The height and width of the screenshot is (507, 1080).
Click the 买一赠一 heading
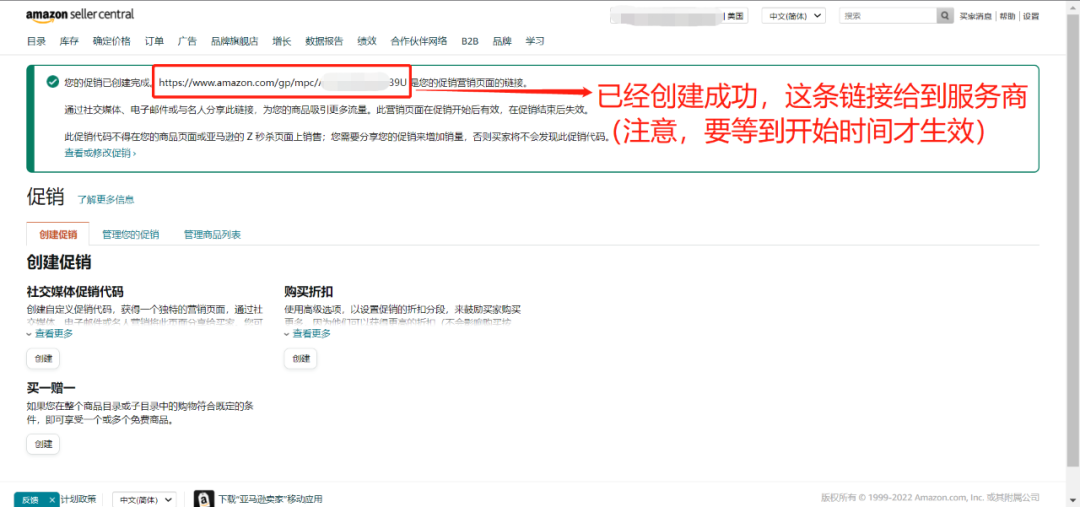click(51, 389)
